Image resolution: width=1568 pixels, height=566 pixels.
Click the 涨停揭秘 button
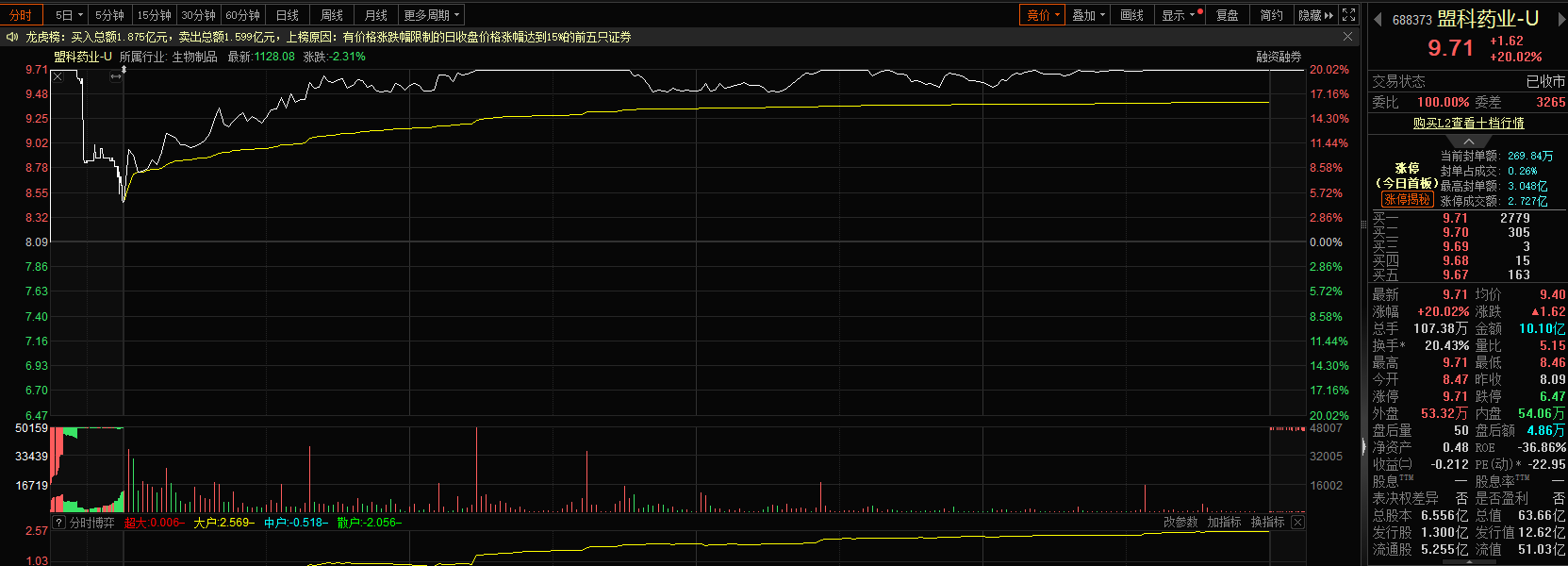1407,199
